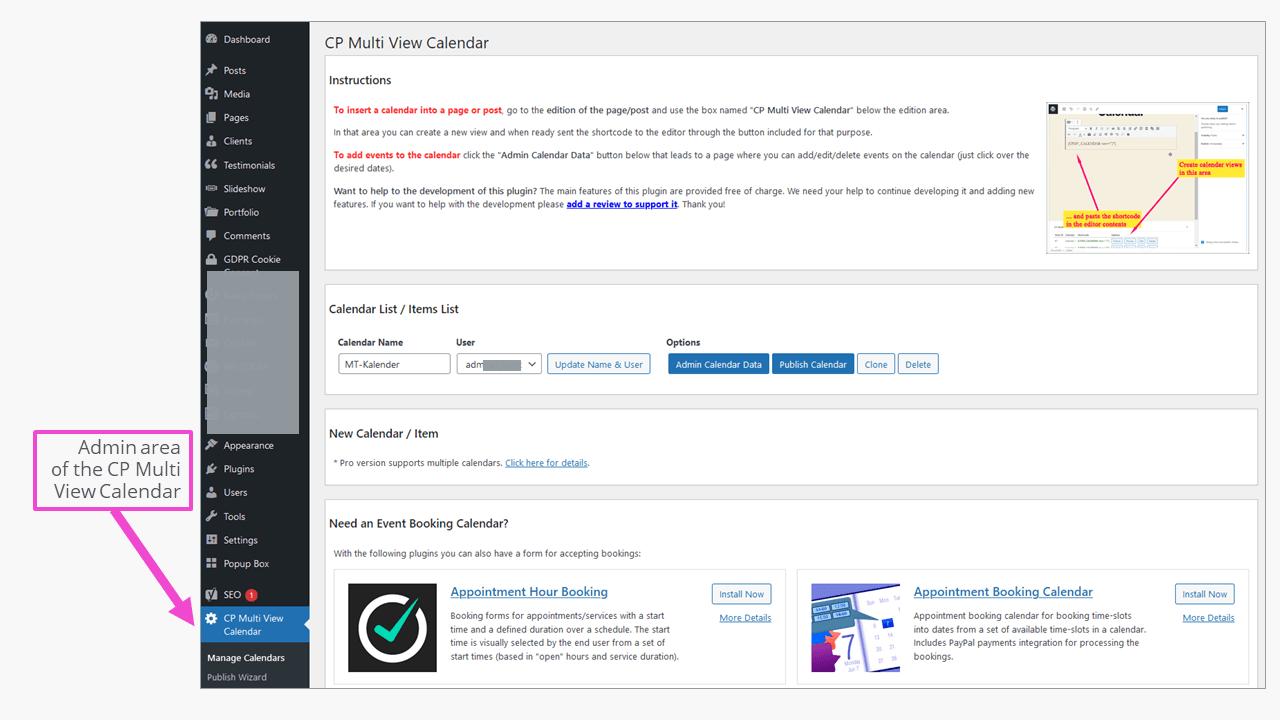This screenshot has height=720, width=1280.
Task: Open the SEO menu with notification badge
Action: coord(212,593)
